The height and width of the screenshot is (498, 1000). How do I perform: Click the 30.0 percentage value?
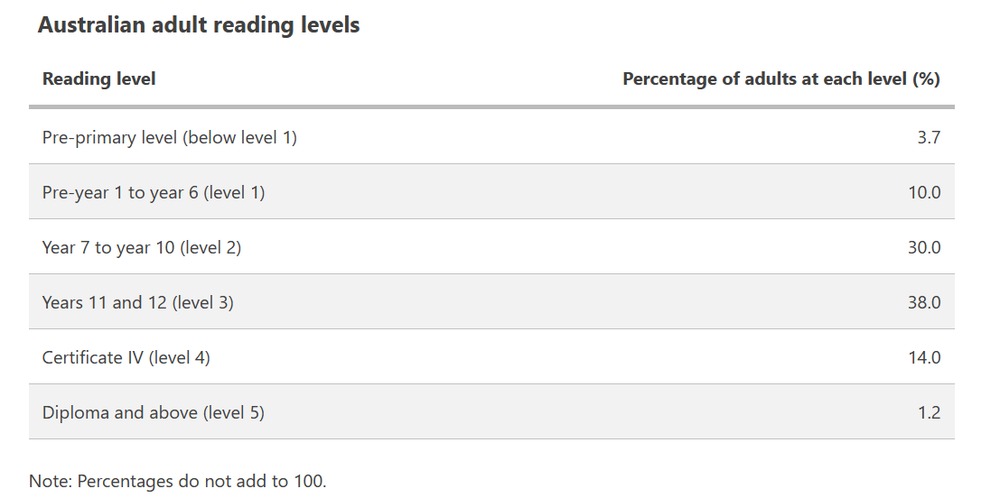click(x=924, y=247)
